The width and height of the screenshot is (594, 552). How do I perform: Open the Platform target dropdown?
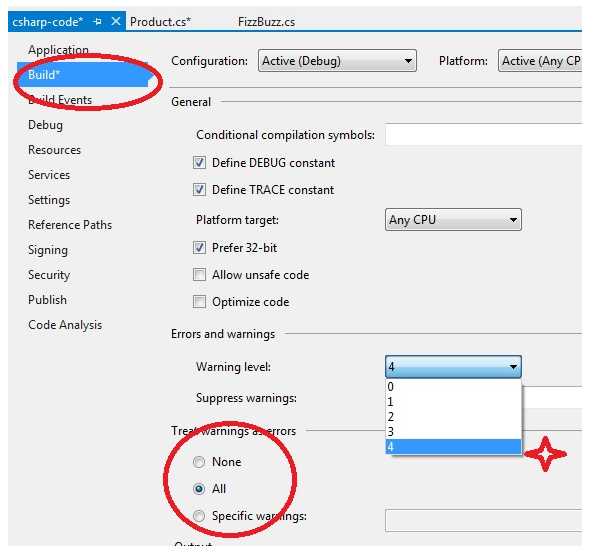click(453, 220)
